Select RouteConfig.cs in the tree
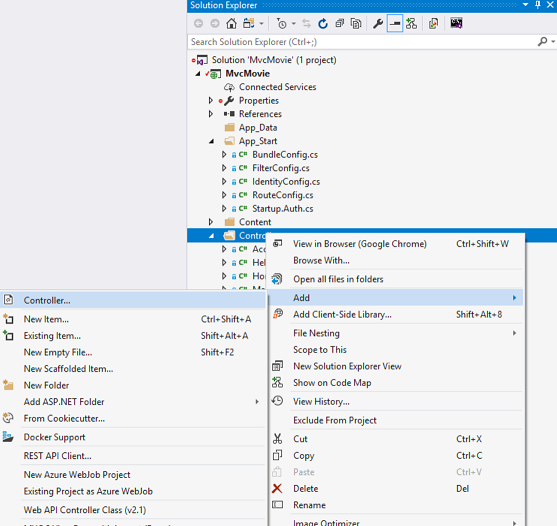Screen dimensions: 557x526 (283, 195)
